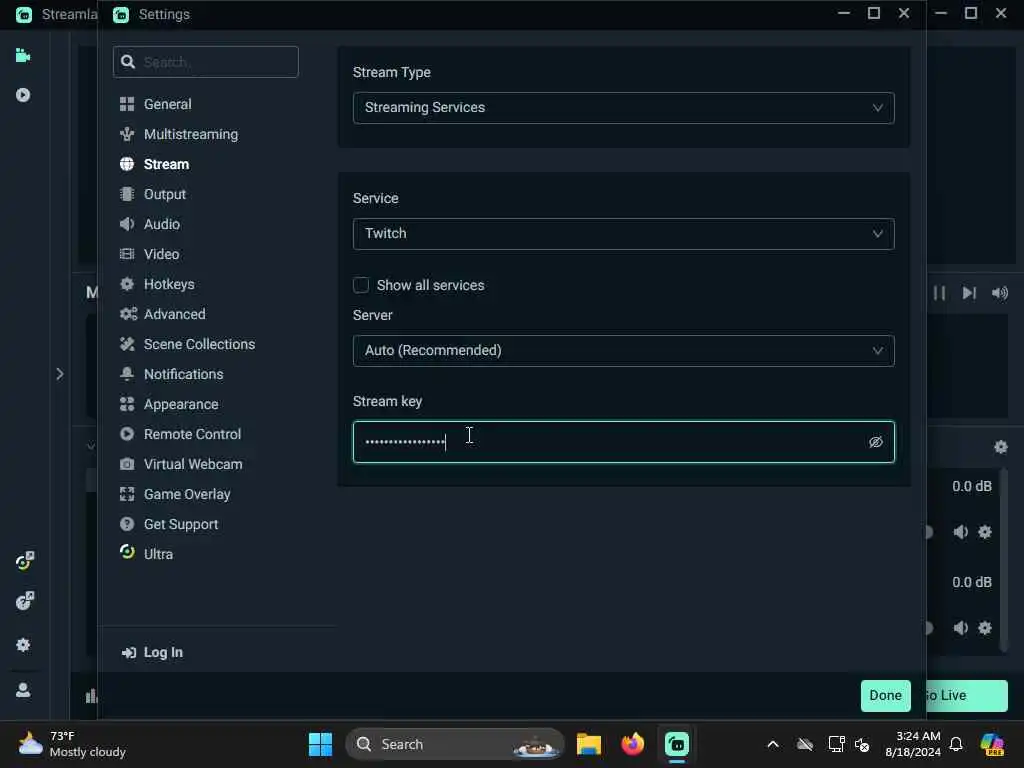The image size is (1024, 768).
Task: Click the pause control in main window
Action: point(939,294)
